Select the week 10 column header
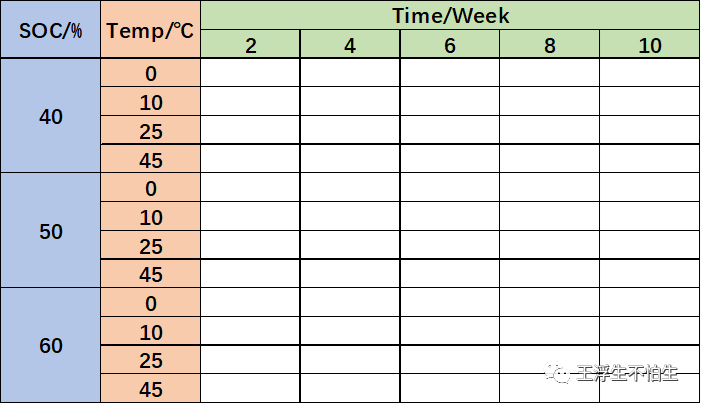Screen dimensions: 701x404 650,45
